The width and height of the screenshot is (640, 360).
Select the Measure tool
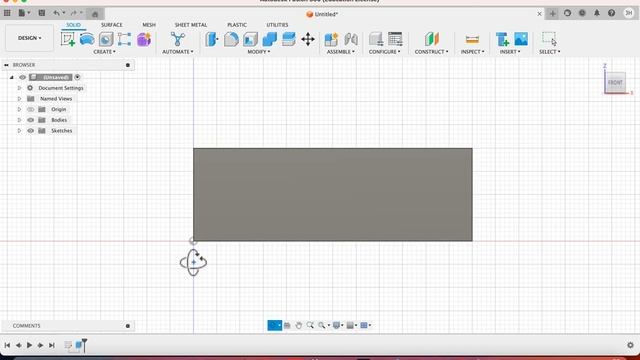pyautogui.click(x=472, y=39)
